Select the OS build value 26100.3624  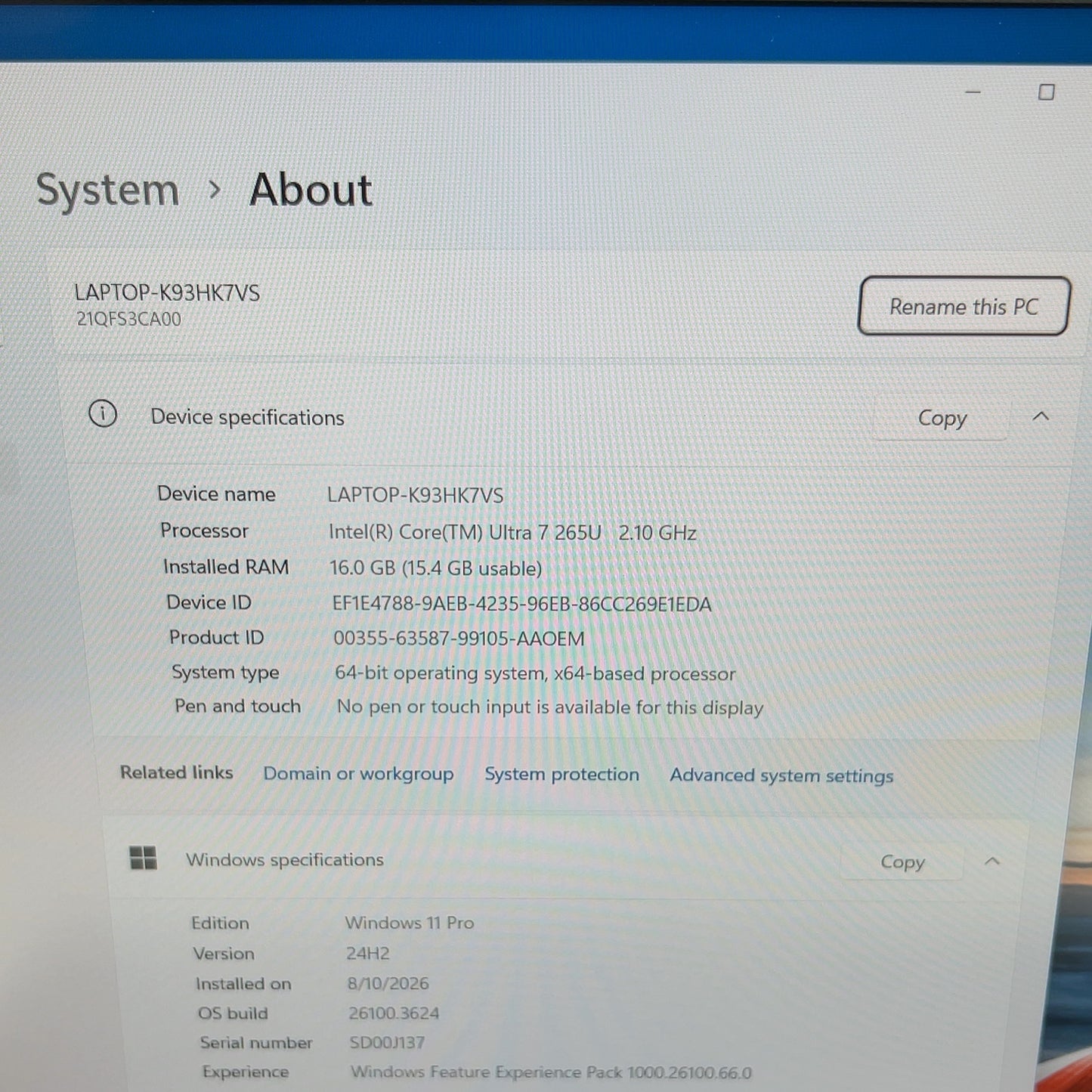(x=394, y=1013)
